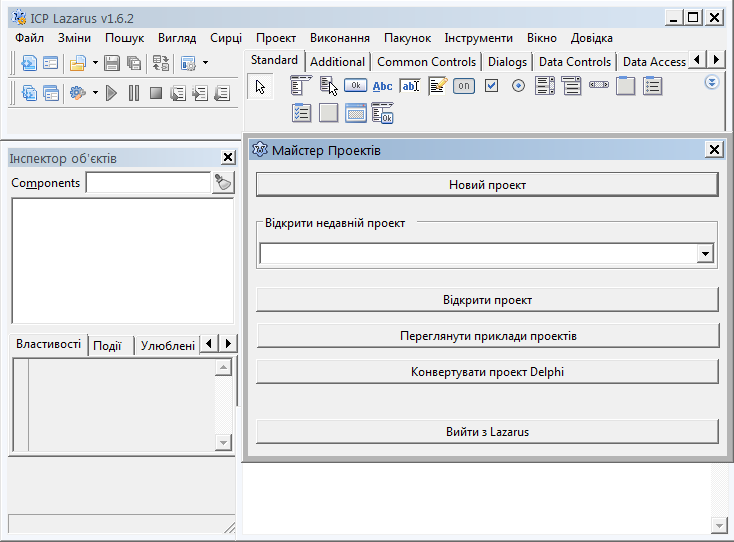Screen dimensions: 734x542
Task: Pick the TLabel Abc component
Action: 382,86
